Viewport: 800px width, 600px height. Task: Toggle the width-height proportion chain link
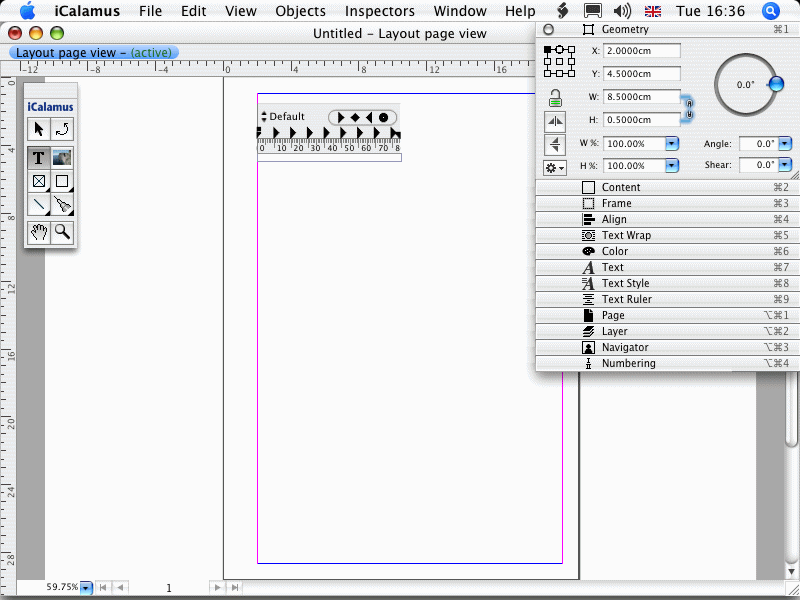(688, 107)
